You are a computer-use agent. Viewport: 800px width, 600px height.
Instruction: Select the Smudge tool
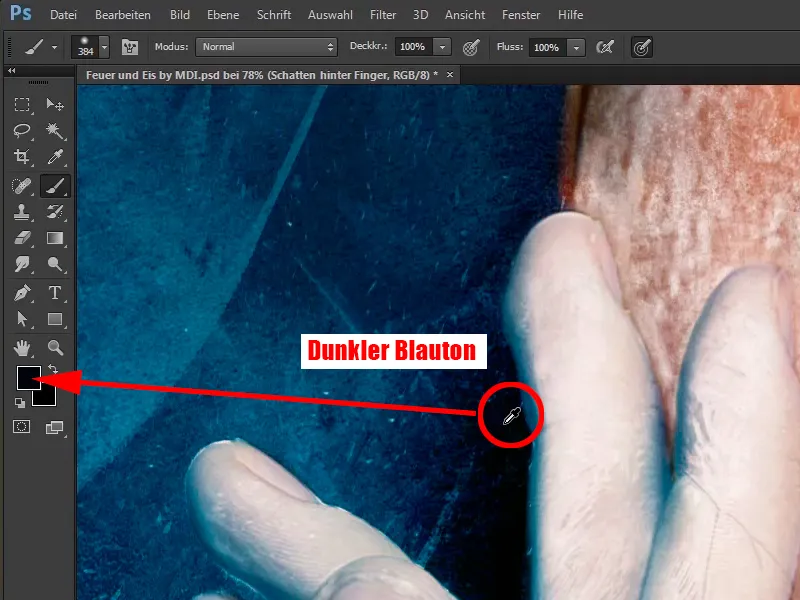pyautogui.click(x=21, y=264)
